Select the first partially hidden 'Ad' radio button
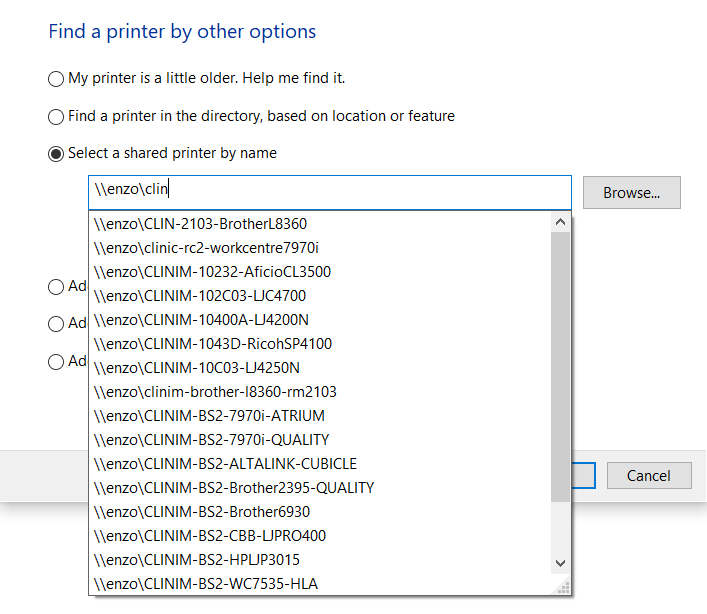 (x=56, y=287)
